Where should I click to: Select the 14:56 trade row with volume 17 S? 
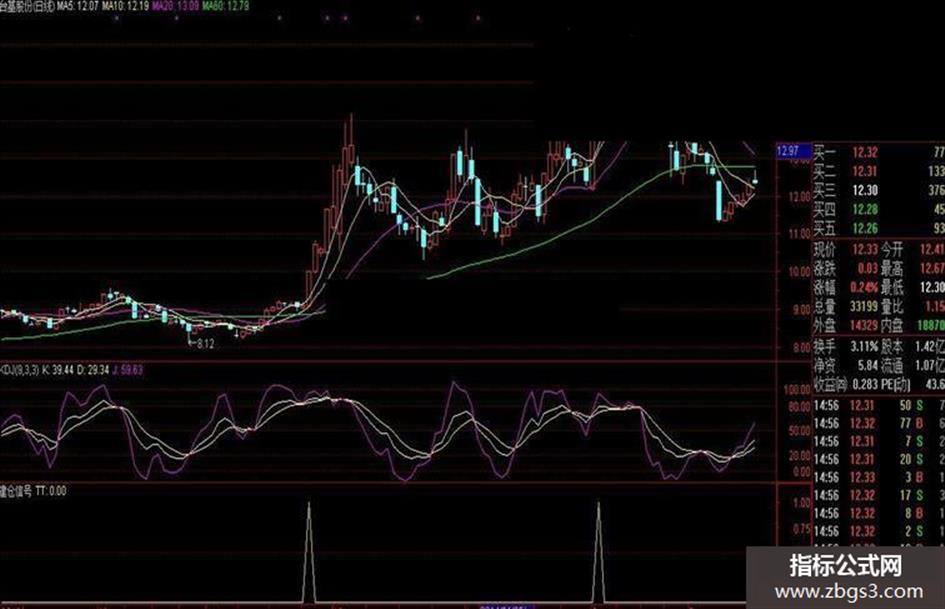pyautogui.click(x=879, y=496)
